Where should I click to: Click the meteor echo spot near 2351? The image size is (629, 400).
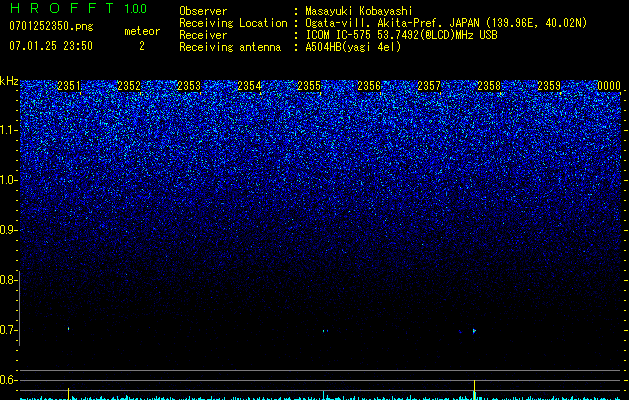point(69,329)
